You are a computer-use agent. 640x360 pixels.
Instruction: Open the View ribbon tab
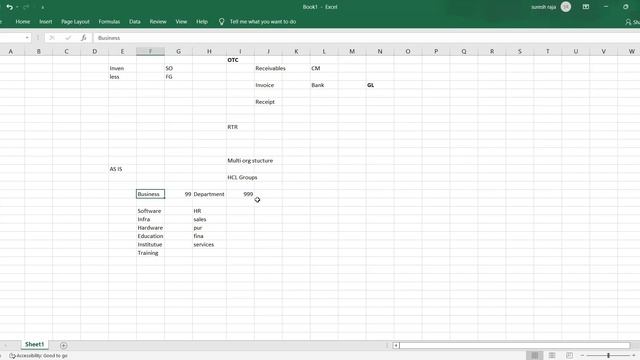coord(181,22)
